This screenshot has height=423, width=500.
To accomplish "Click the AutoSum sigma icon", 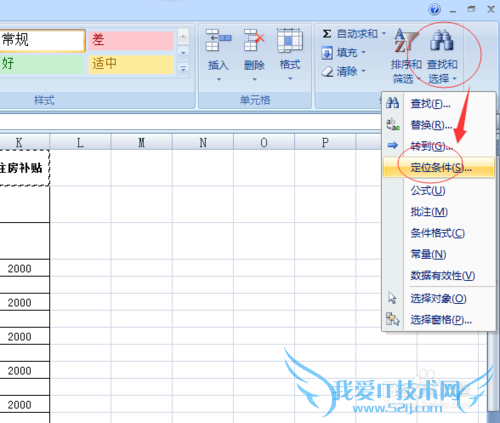I will coord(327,34).
